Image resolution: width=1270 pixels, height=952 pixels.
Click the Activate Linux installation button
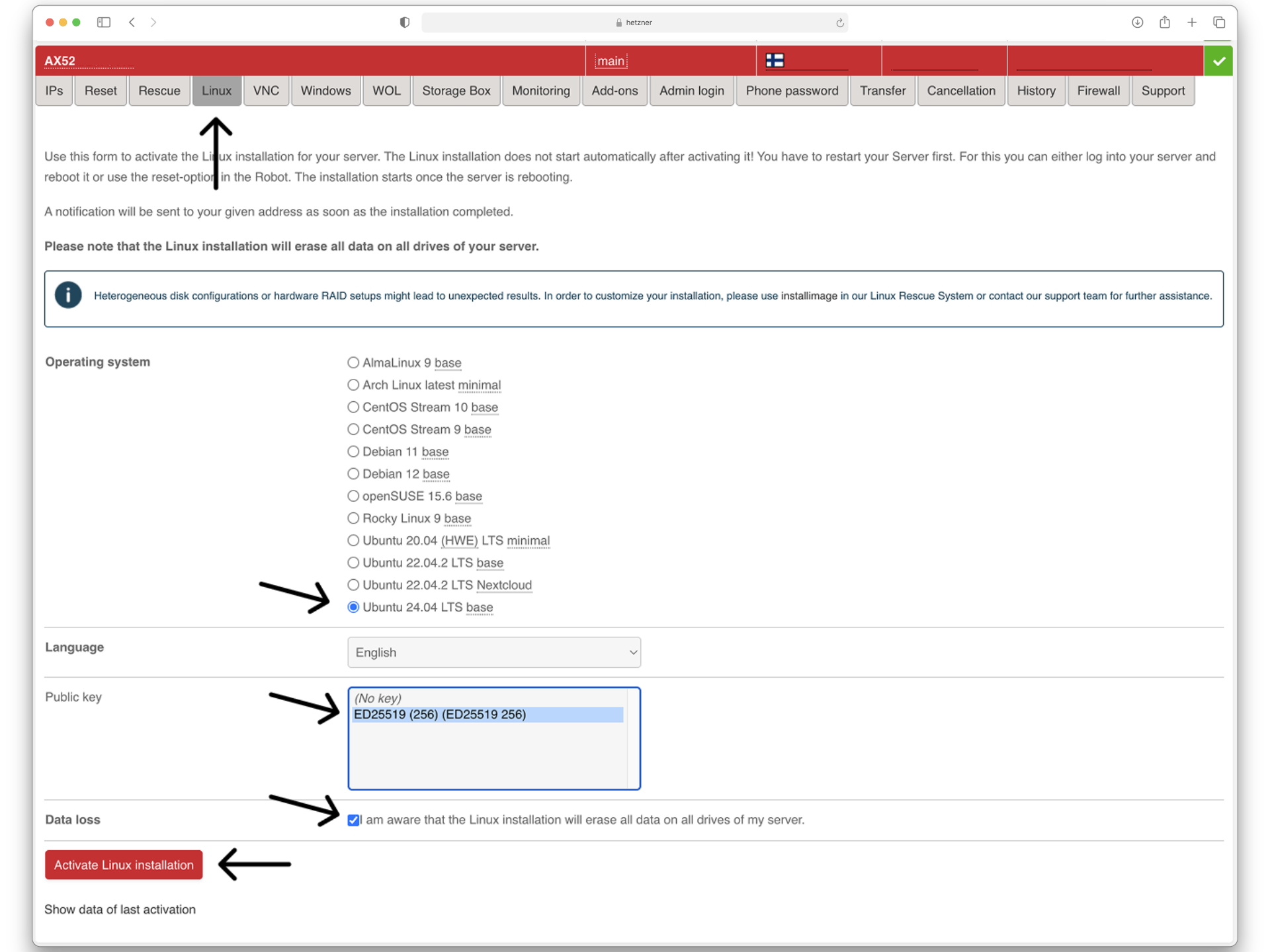[123, 864]
